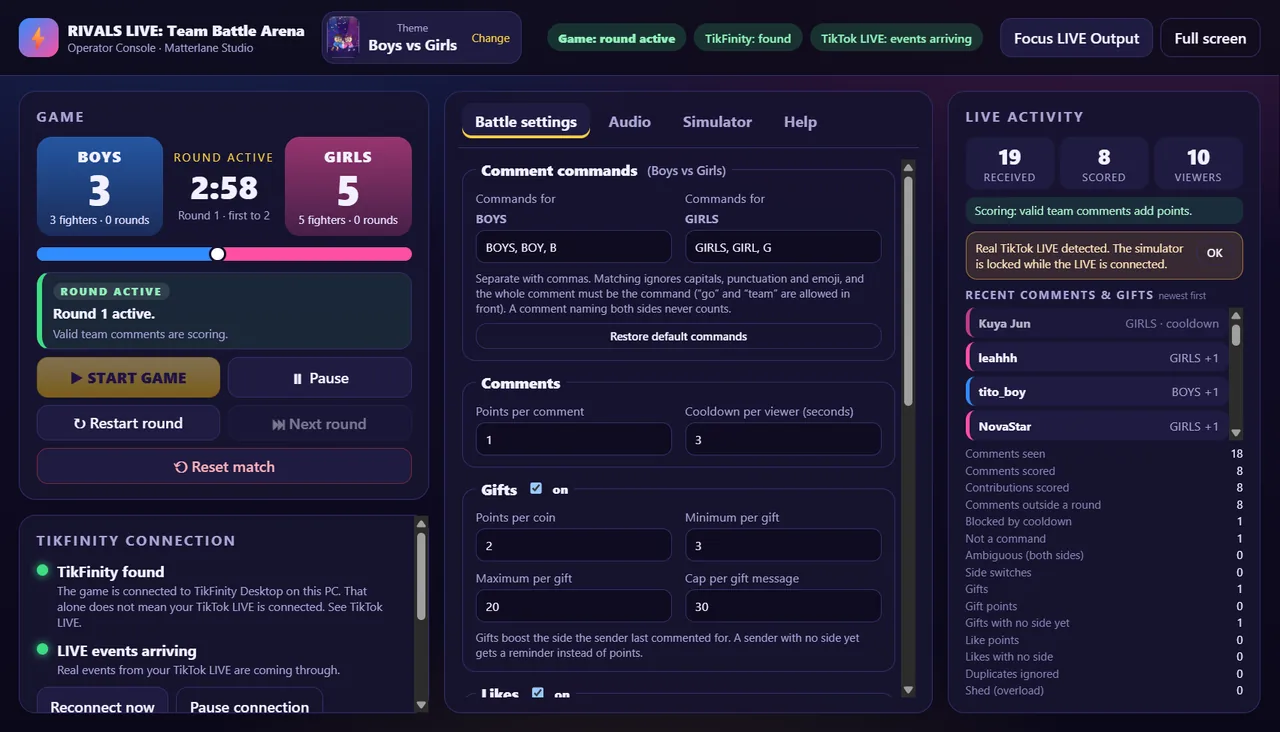
Task: Click the Maximum per gift field
Action: (574, 606)
